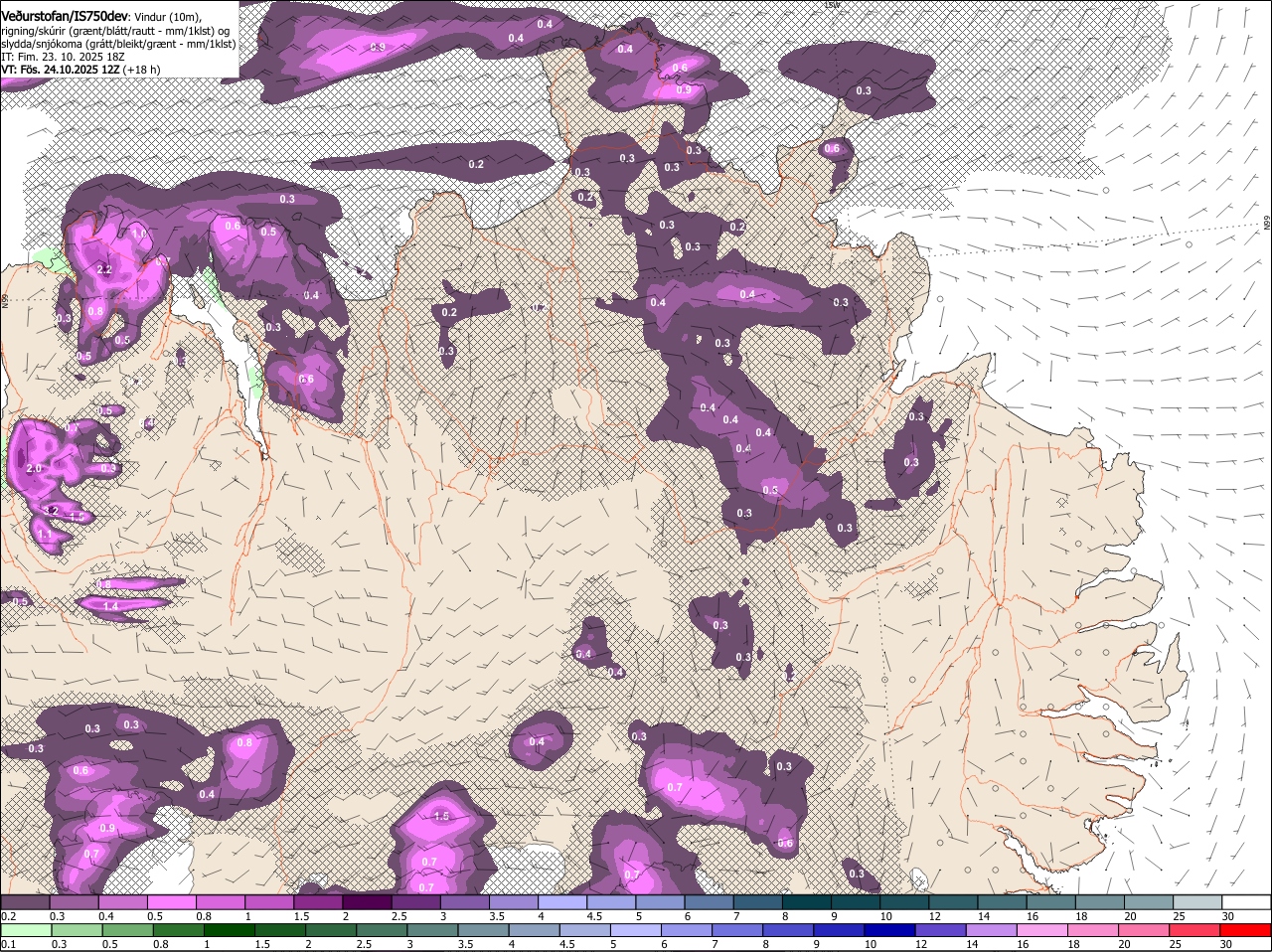This screenshot has width=1272, height=952.
Task: Select the first dark mauve 0.2–0.3 legend swatch
Action: (25, 902)
